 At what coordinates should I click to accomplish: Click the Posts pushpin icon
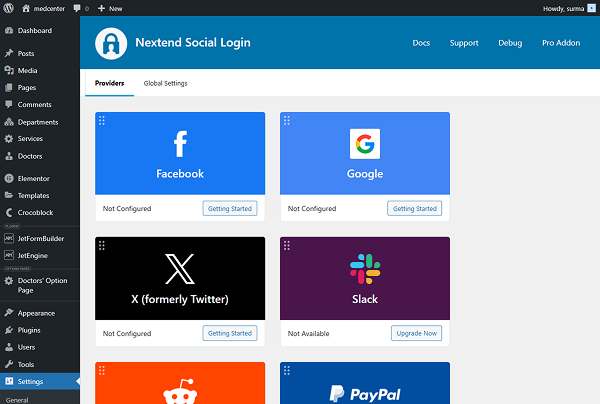(9, 53)
